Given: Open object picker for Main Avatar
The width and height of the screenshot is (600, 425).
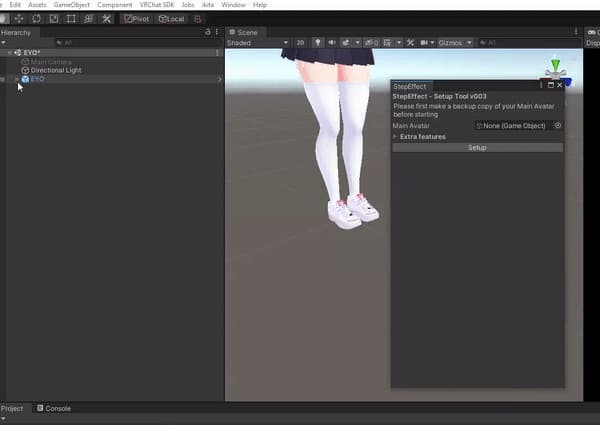Looking at the screenshot, I should coord(558,126).
